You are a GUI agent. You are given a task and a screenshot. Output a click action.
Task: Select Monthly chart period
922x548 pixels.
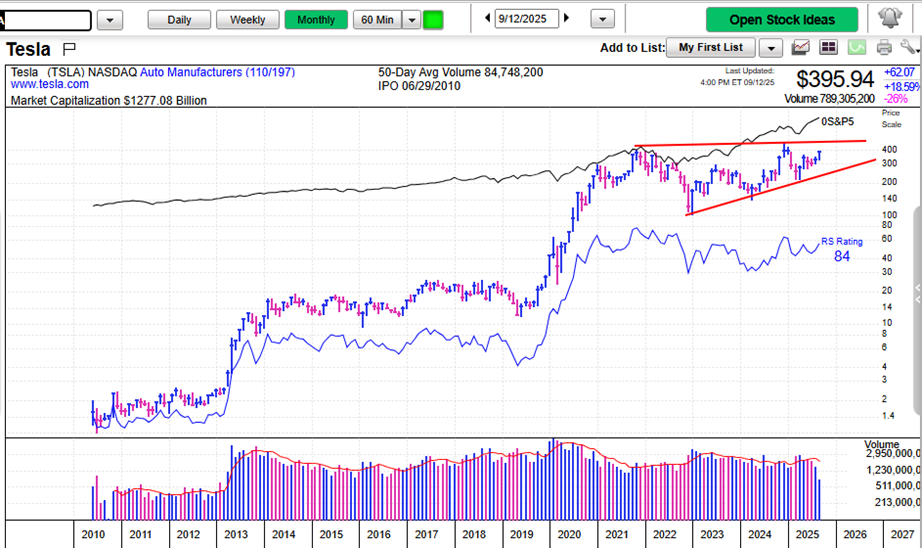click(316, 19)
